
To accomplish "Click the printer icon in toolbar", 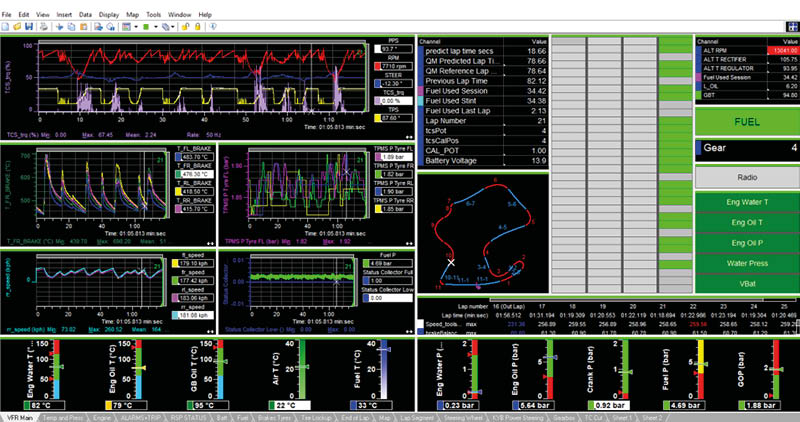I will 44,27.
